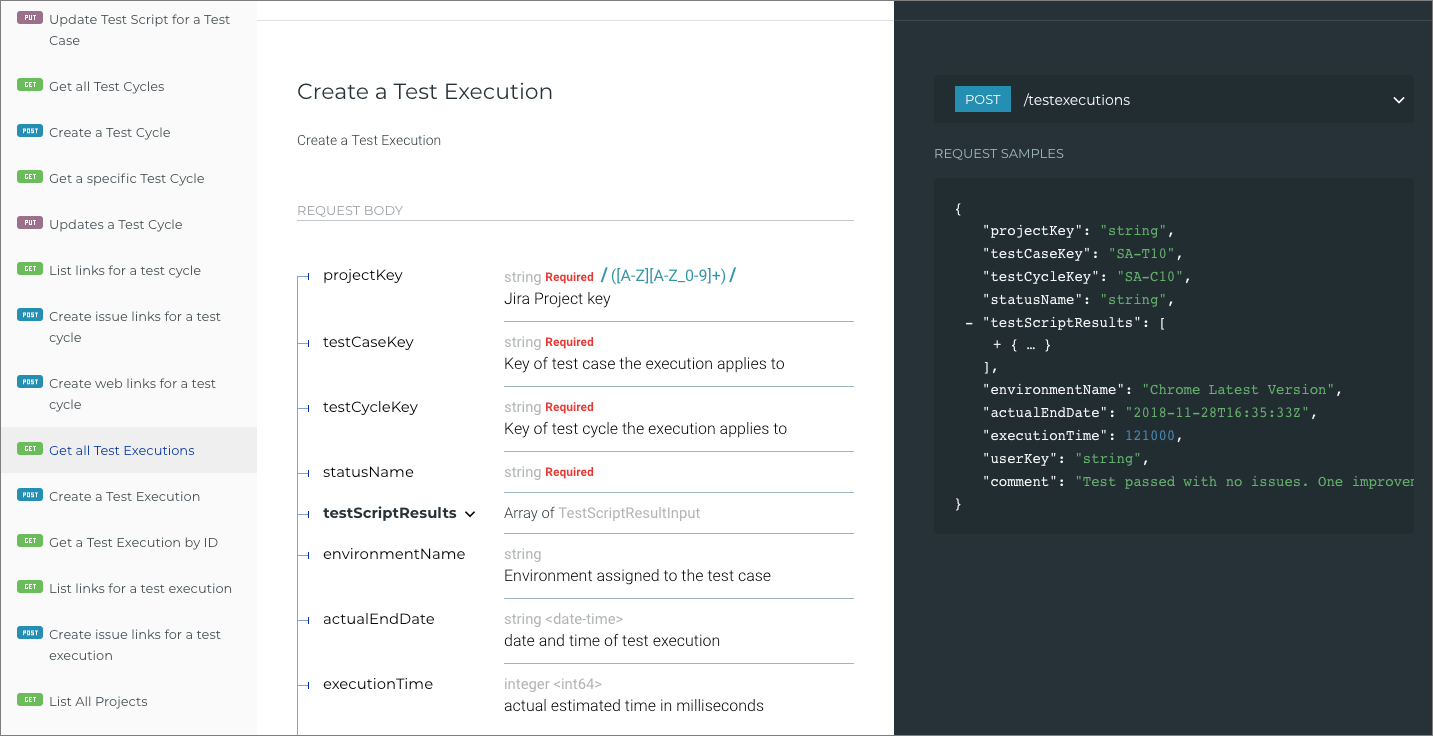Click the GET badge beside Get all Test Cycles
This screenshot has height=736, width=1433.
point(30,85)
